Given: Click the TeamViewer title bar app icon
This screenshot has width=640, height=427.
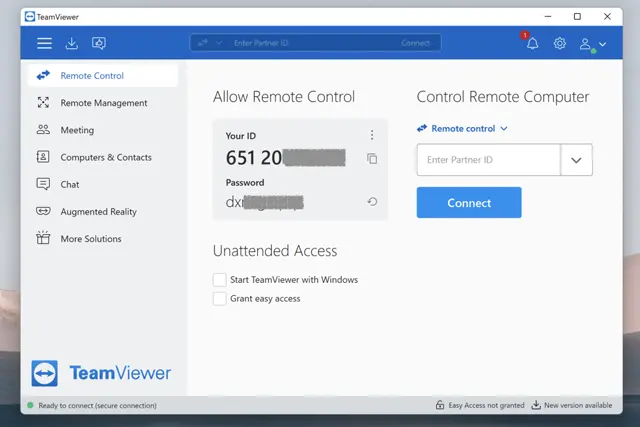Looking at the screenshot, I should pos(29,17).
